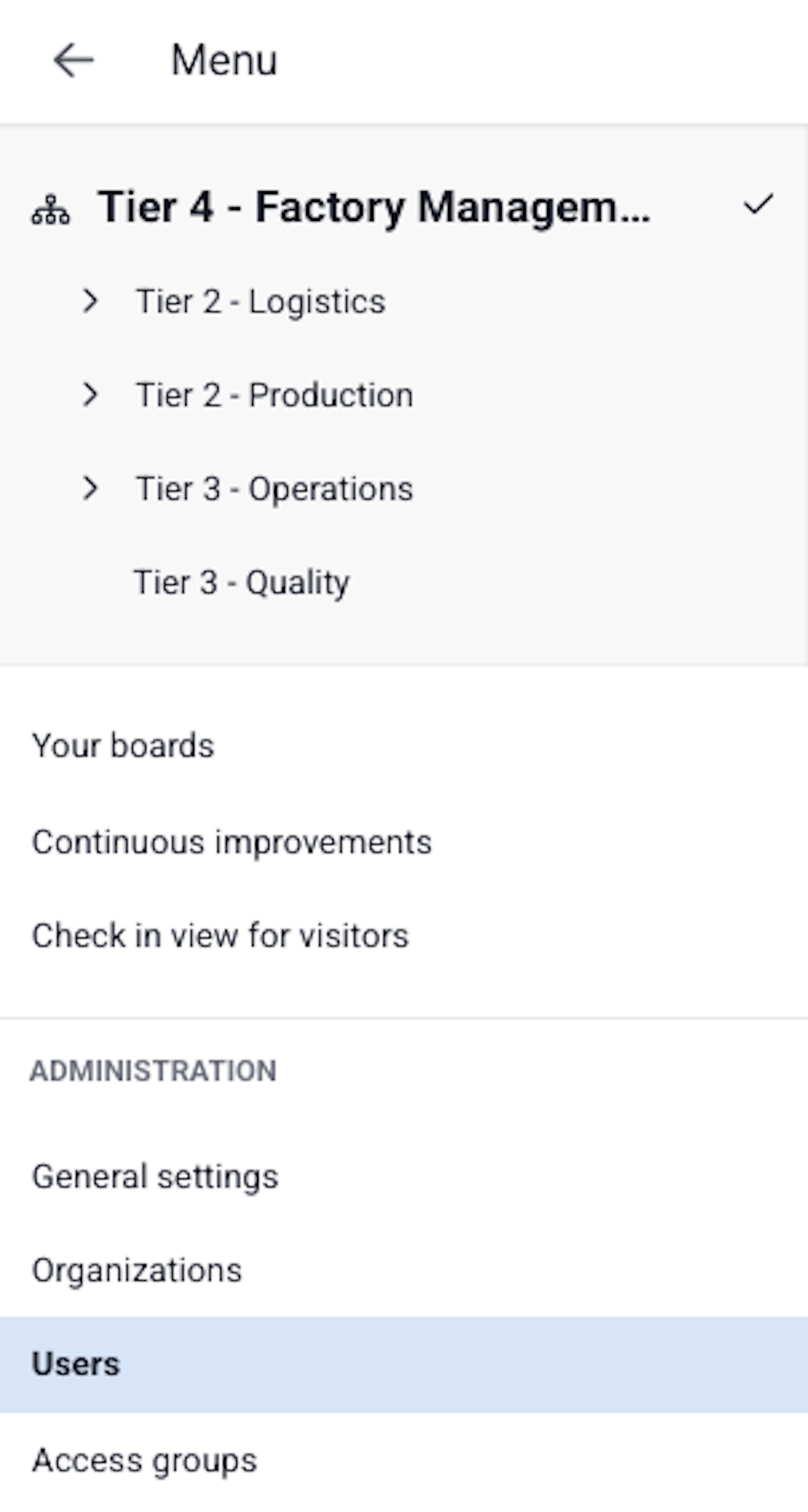Open Continuous improvements
This screenshot has width=808, height=1512.
pyautogui.click(x=232, y=842)
